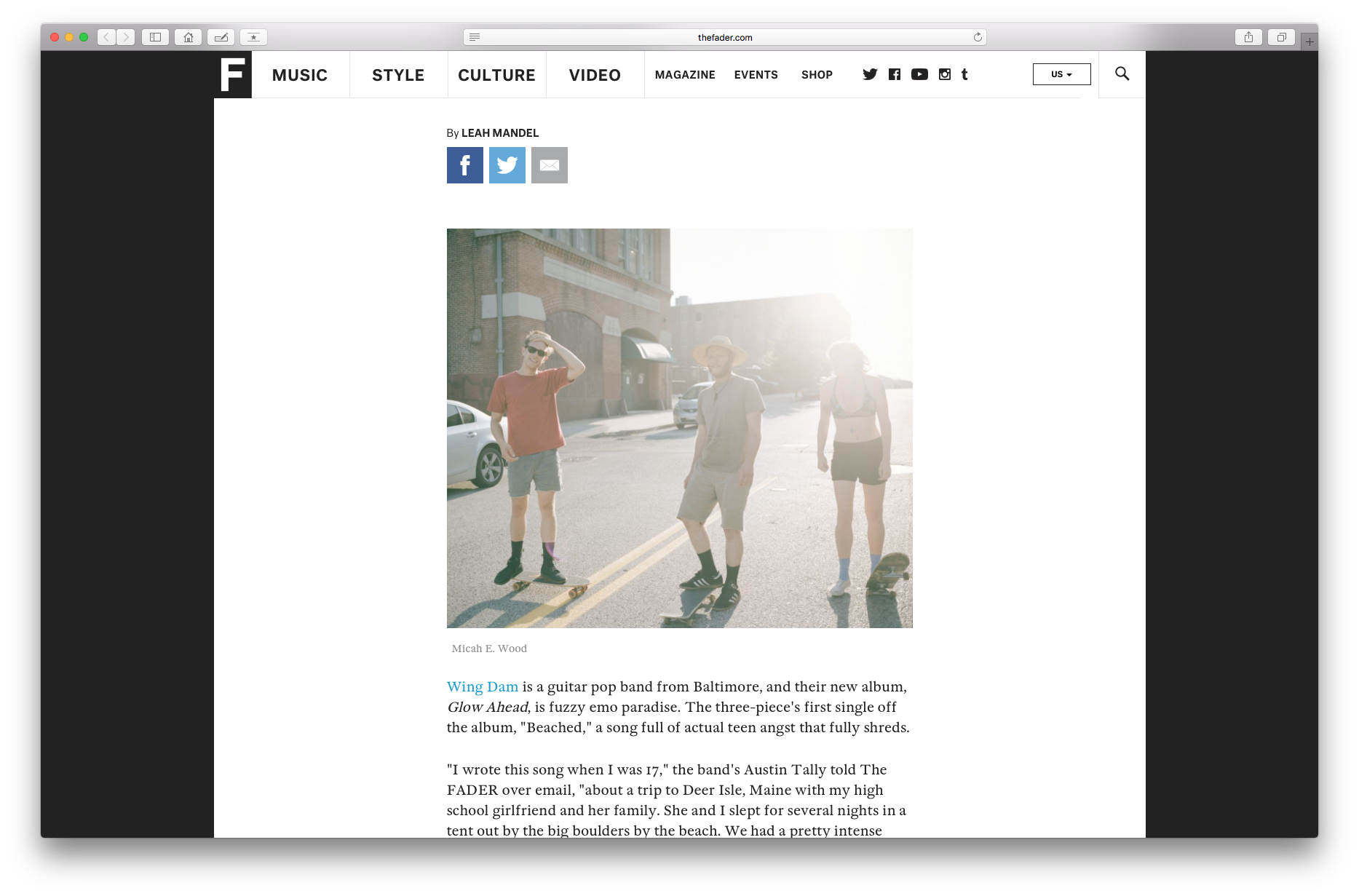Viewport: 1359px width, 896px height.
Task: Open FADER's Instagram icon in navigation
Action: coord(945,74)
